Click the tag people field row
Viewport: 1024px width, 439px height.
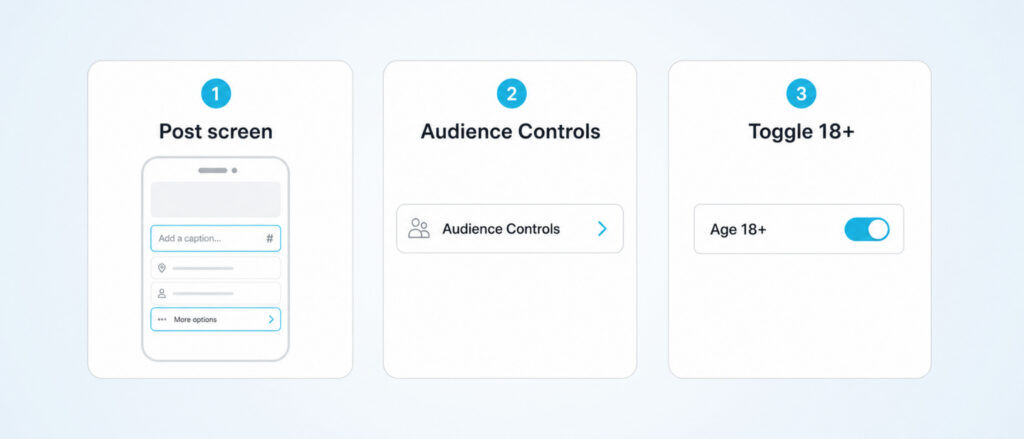[216, 293]
